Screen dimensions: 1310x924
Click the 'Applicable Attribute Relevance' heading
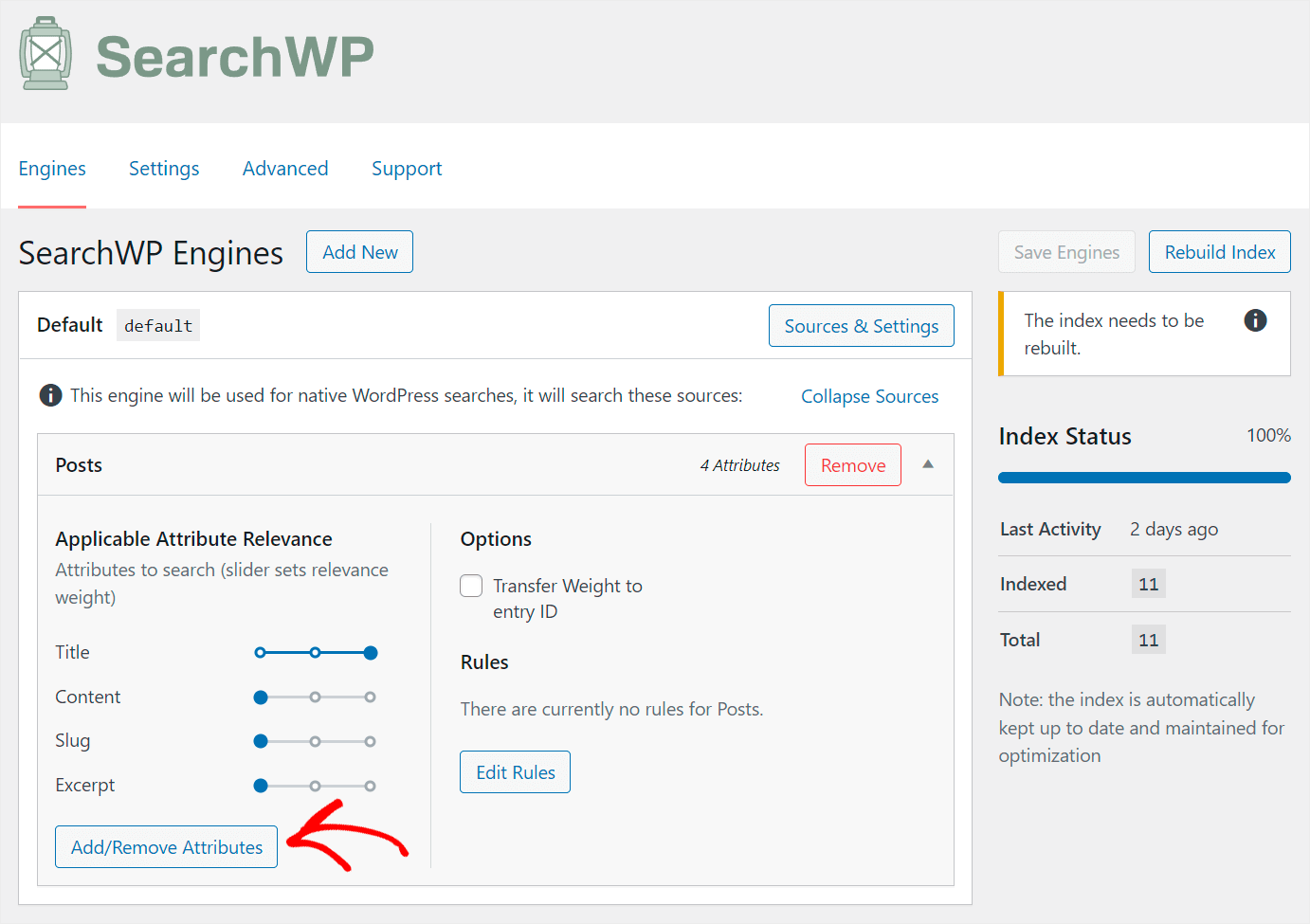pos(193,538)
